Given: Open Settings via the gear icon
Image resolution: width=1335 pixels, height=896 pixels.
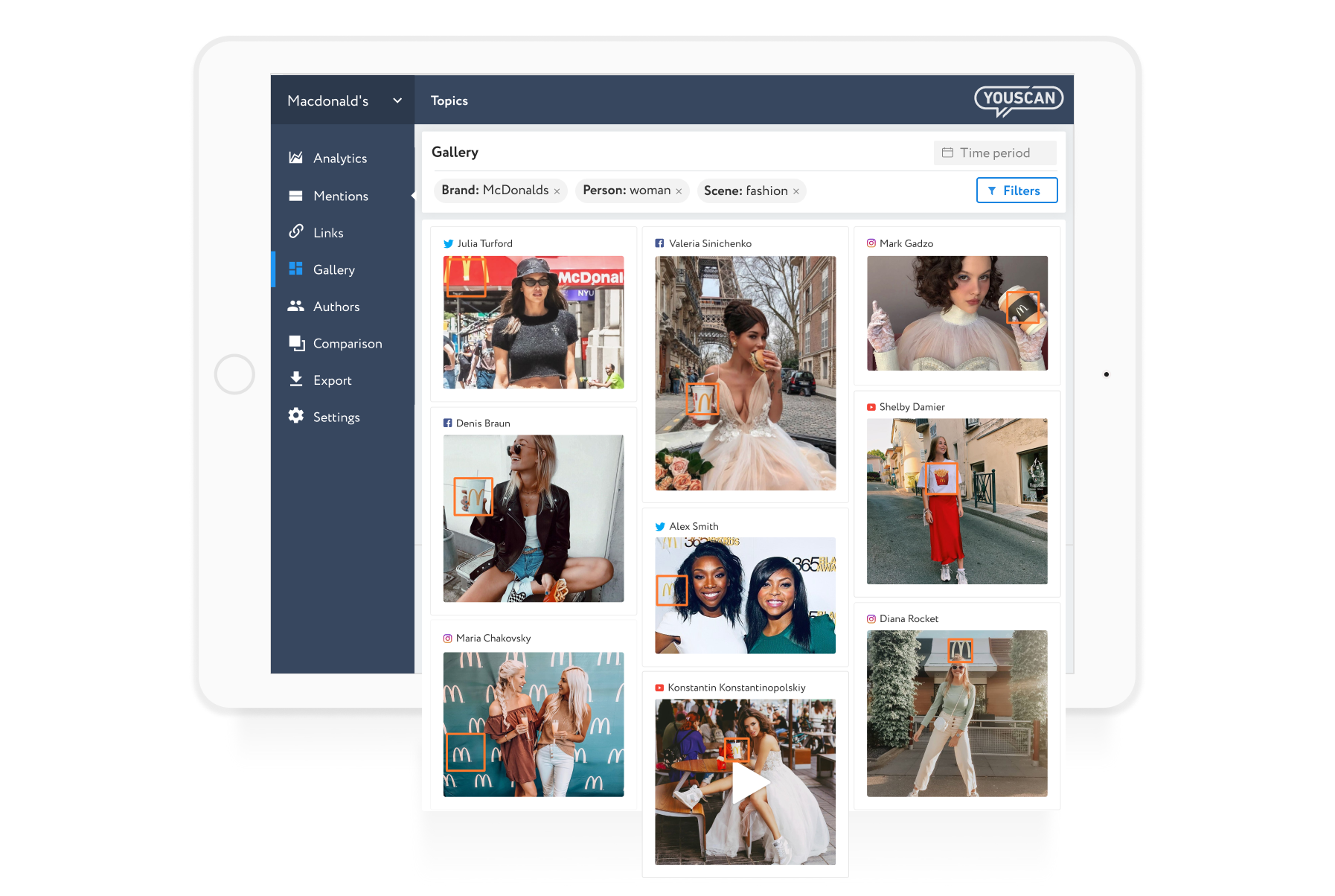Looking at the screenshot, I should (x=295, y=416).
